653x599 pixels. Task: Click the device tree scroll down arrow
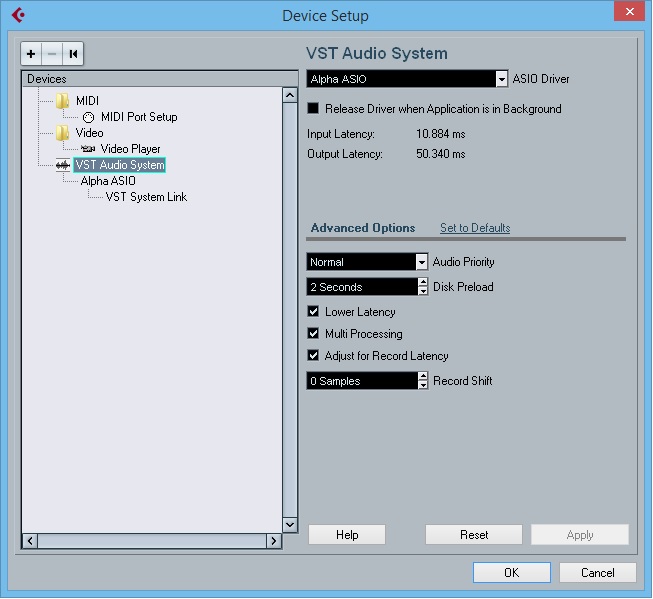click(290, 525)
